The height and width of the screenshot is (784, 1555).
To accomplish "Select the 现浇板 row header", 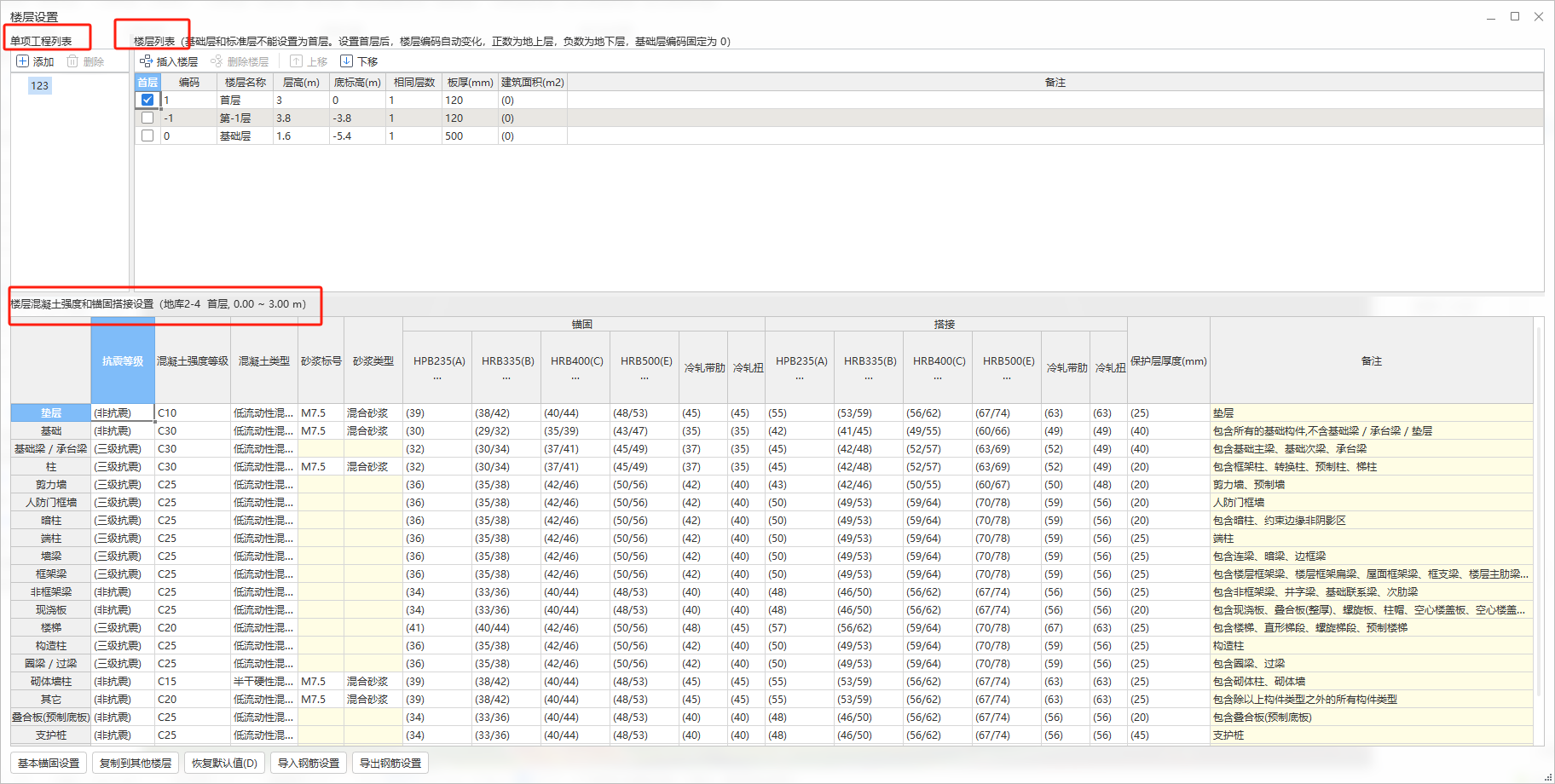I will tap(51, 609).
